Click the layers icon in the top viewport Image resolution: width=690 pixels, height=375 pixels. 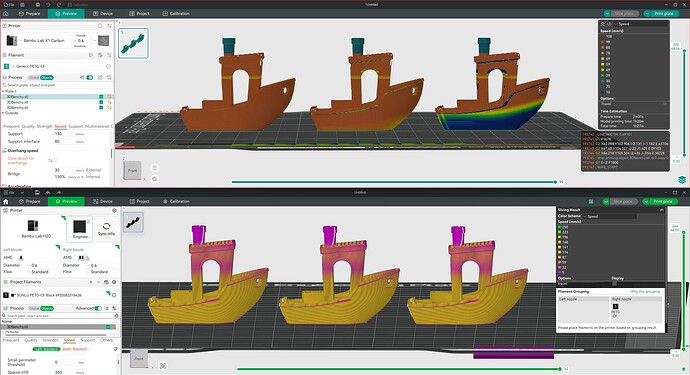pos(682,180)
